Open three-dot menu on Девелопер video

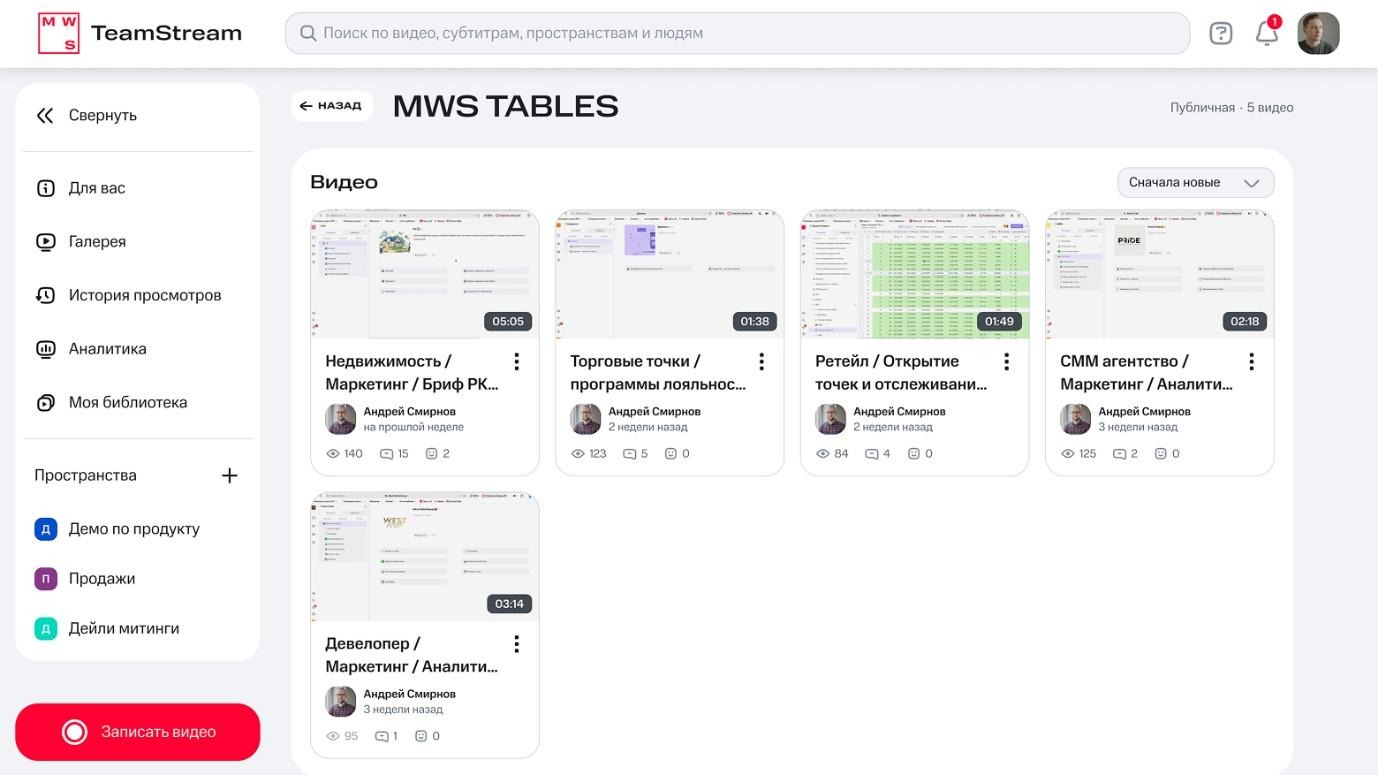click(x=516, y=643)
